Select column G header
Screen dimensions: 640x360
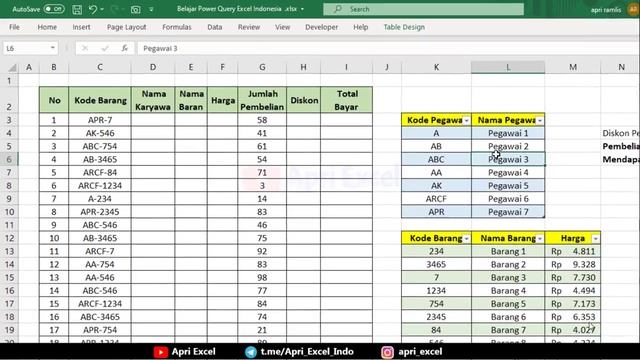pyautogui.click(x=262, y=67)
